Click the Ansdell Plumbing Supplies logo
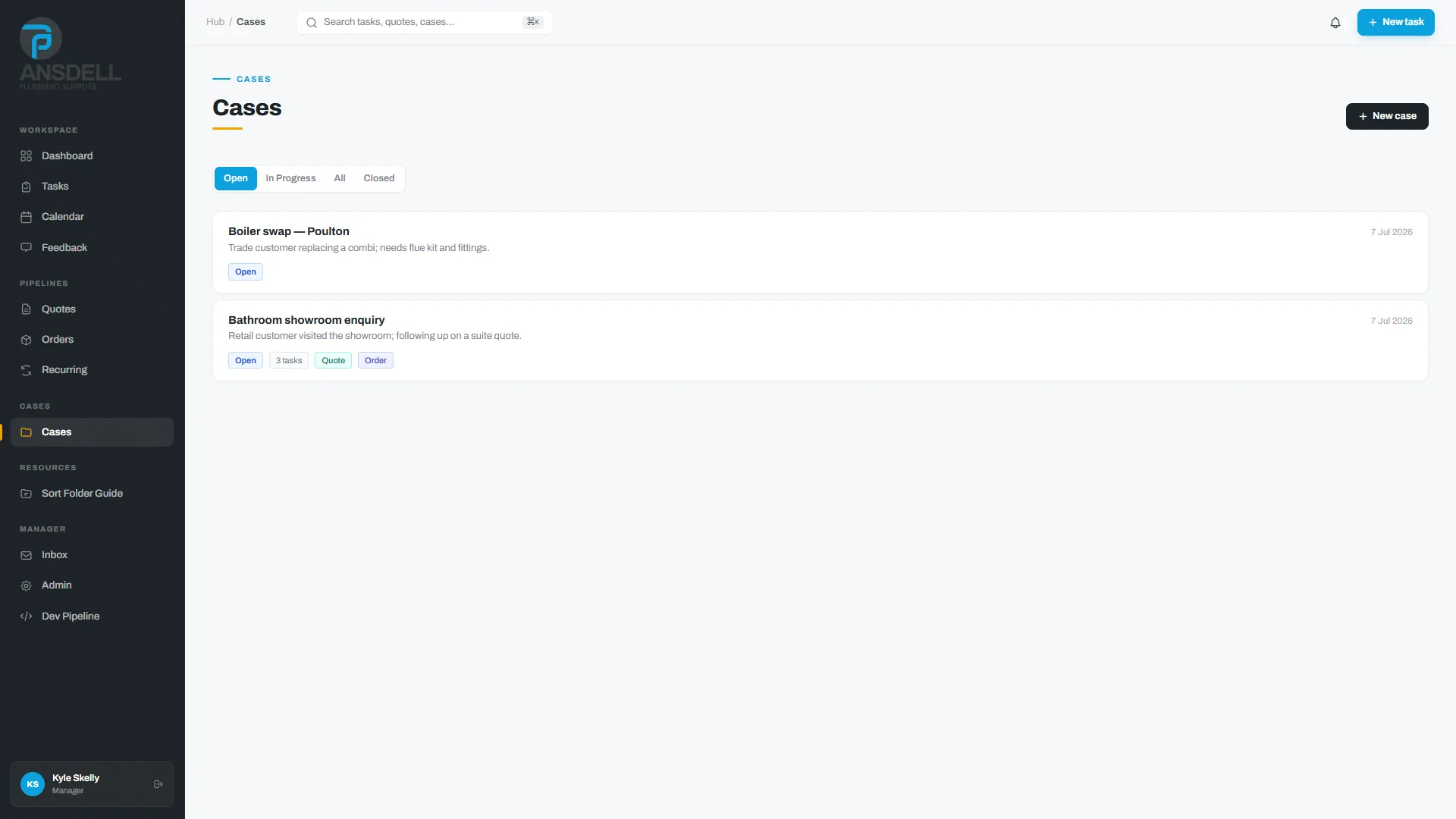Image resolution: width=1456 pixels, height=819 pixels. point(70,54)
